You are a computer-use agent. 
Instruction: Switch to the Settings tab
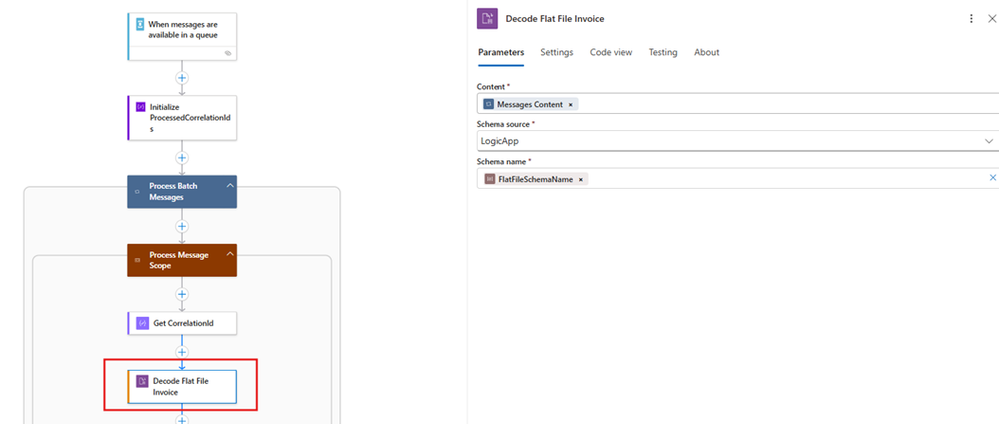pyautogui.click(x=557, y=52)
